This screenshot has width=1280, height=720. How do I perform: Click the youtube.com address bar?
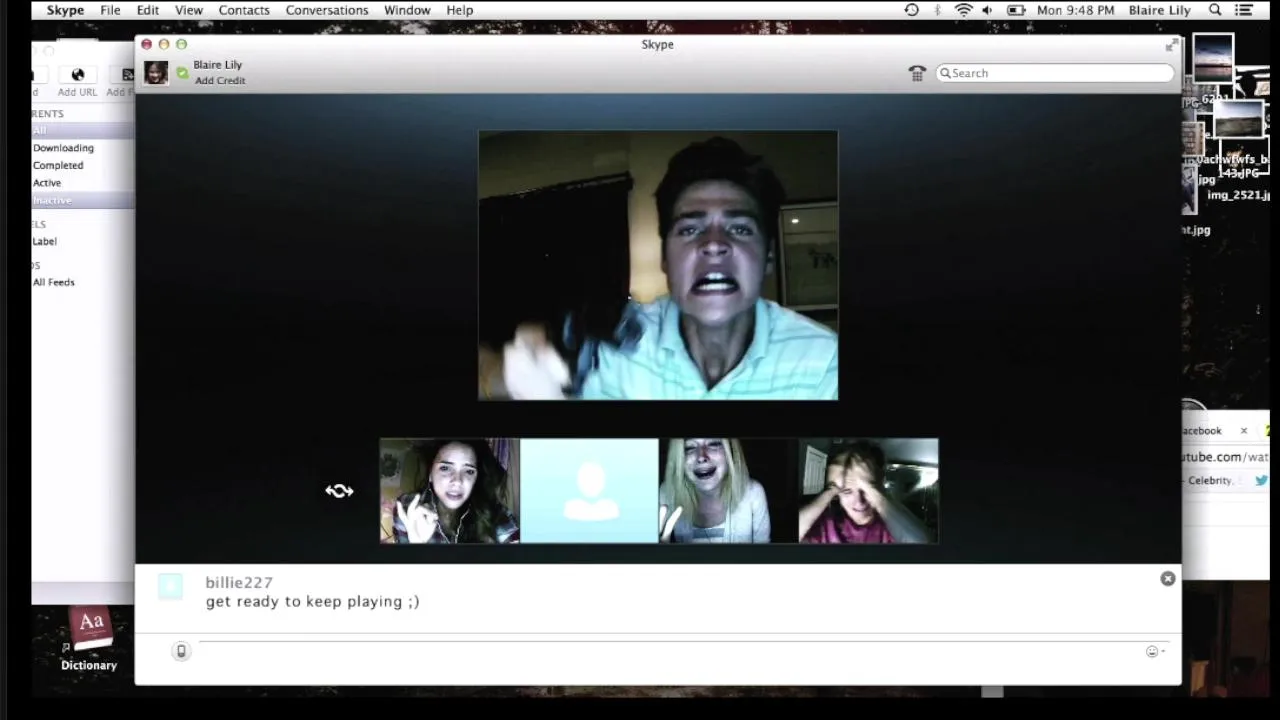pyautogui.click(x=1226, y=457)
